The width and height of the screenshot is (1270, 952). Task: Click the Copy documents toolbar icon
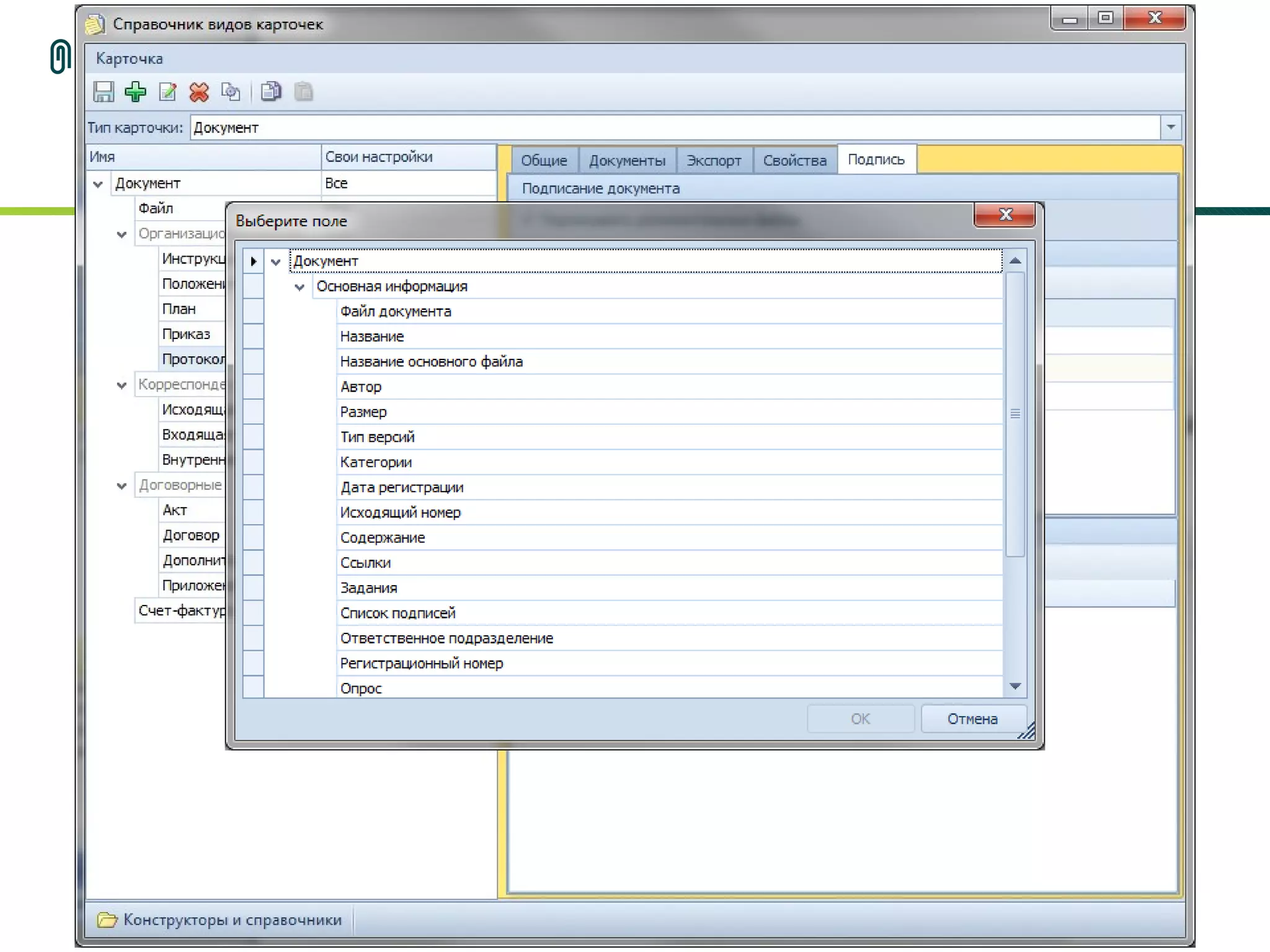(x=271, y=92)
